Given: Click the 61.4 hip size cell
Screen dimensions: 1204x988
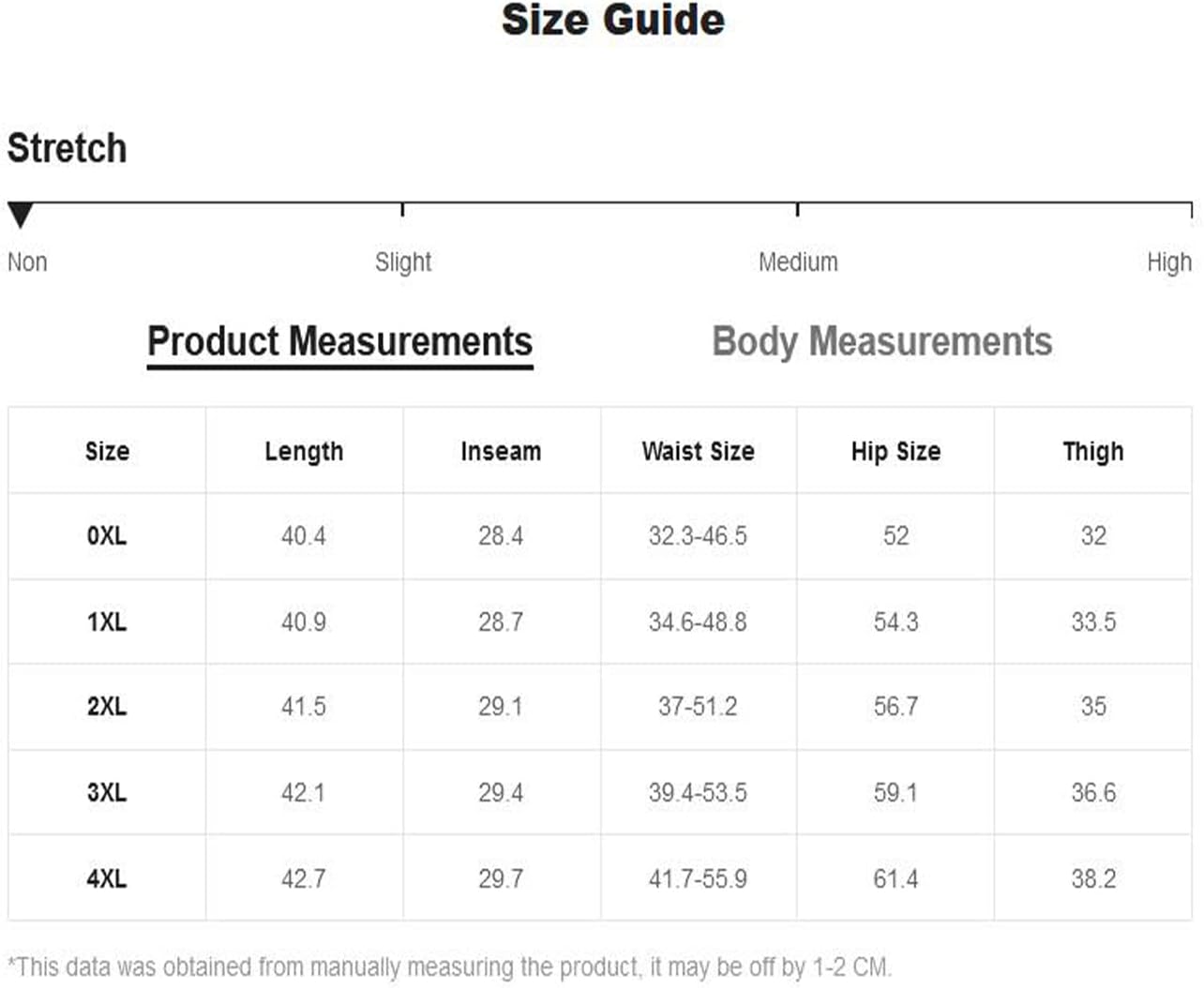Looking at the screenshot, I should pyautogui.click(x=895, y=879).
